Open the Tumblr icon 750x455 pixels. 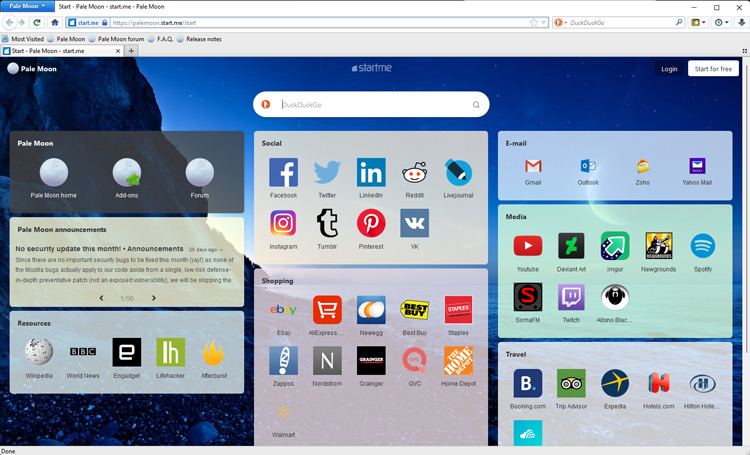click(x=327, y=223)
